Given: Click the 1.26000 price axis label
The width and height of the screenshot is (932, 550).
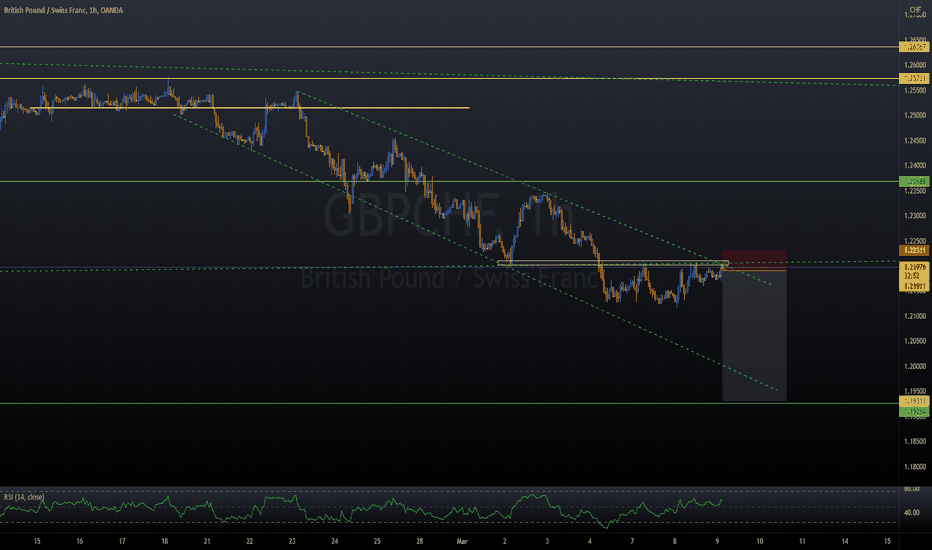Looking at the screenshot, I should click(915, 65).
